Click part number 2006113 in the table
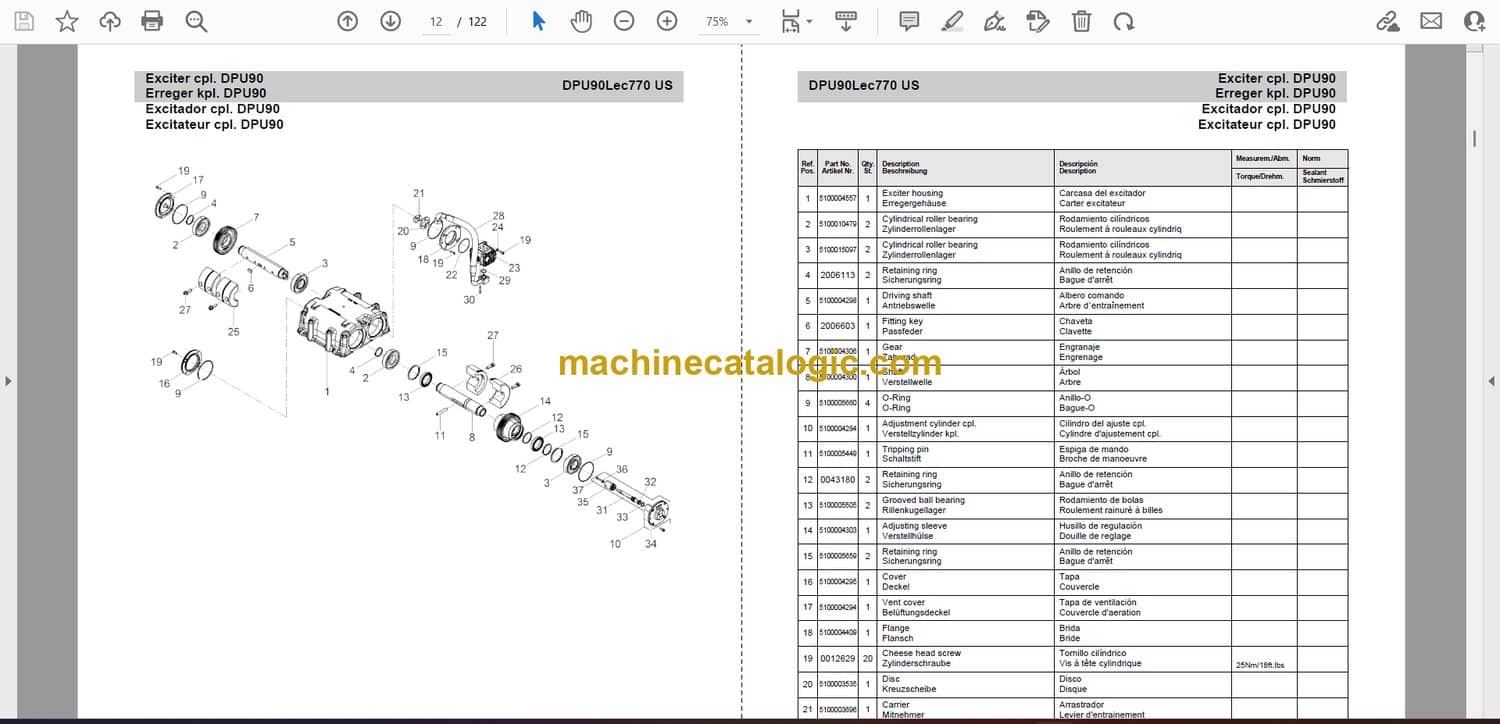This screenshot has width=1500, height=724. 838,275
